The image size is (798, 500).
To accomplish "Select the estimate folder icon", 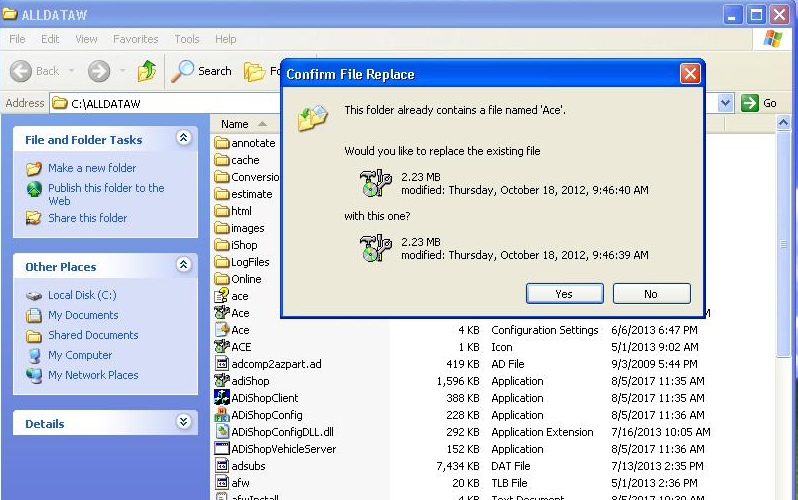I will 222,194.
